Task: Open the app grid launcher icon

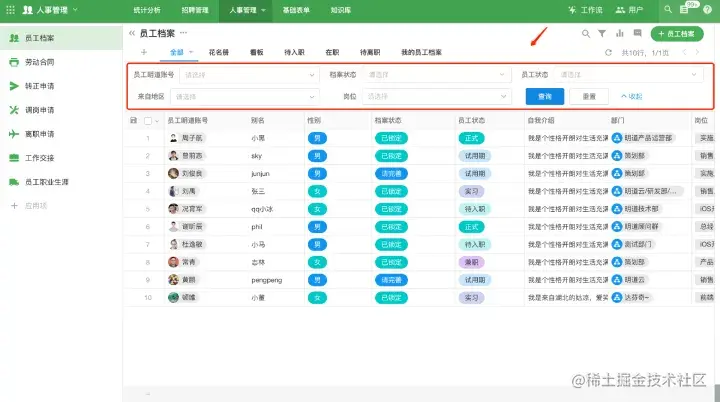Action: (11, 10)
